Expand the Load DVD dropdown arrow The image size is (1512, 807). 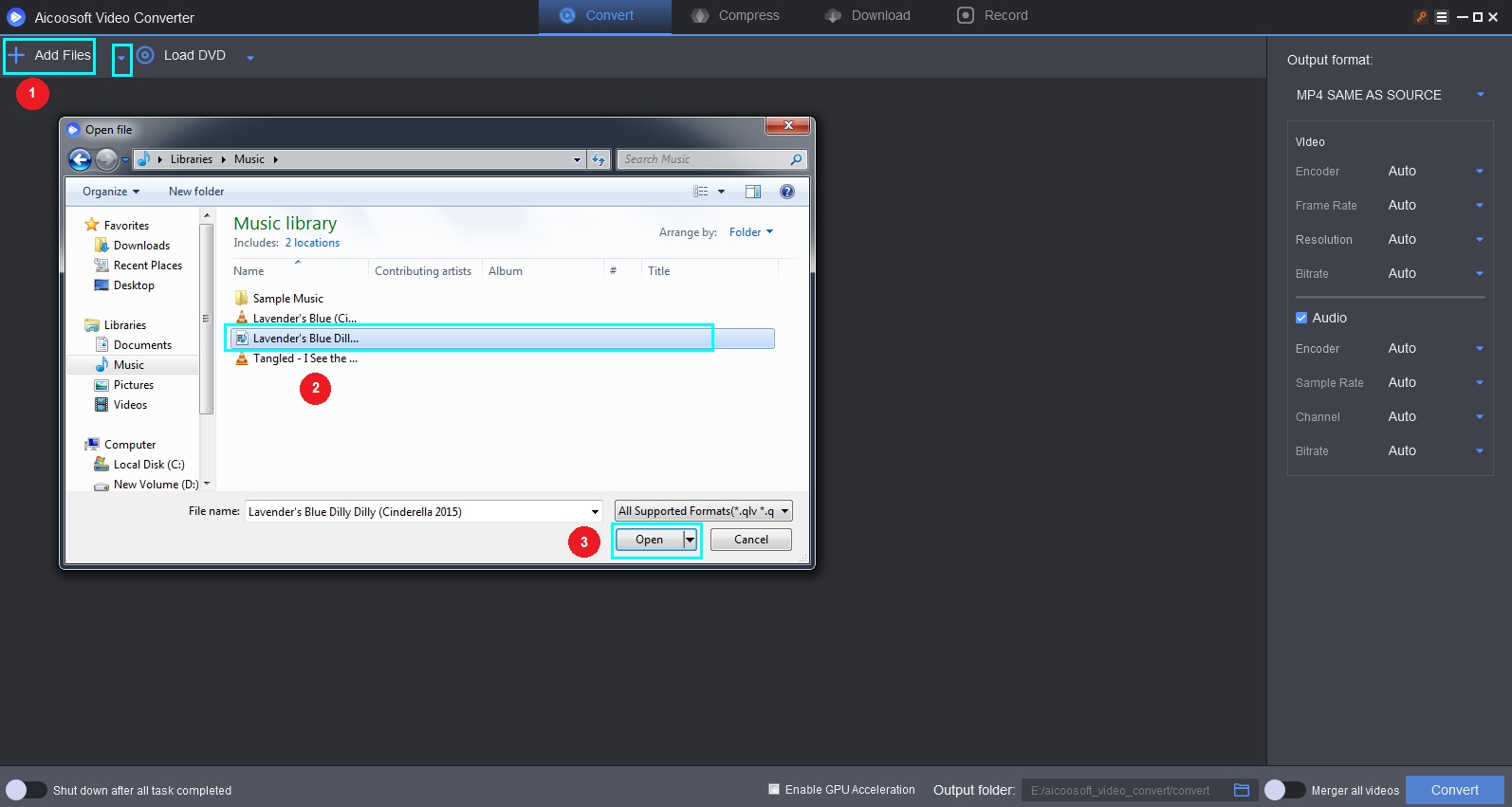click(x=250, y=58)
